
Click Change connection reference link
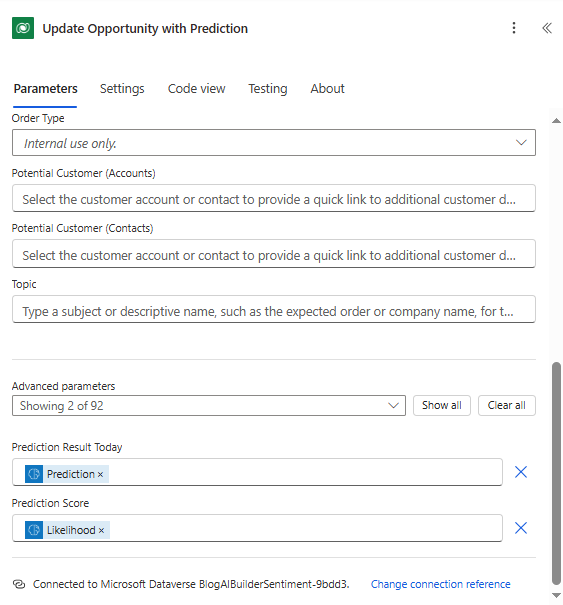click(441, 584)
